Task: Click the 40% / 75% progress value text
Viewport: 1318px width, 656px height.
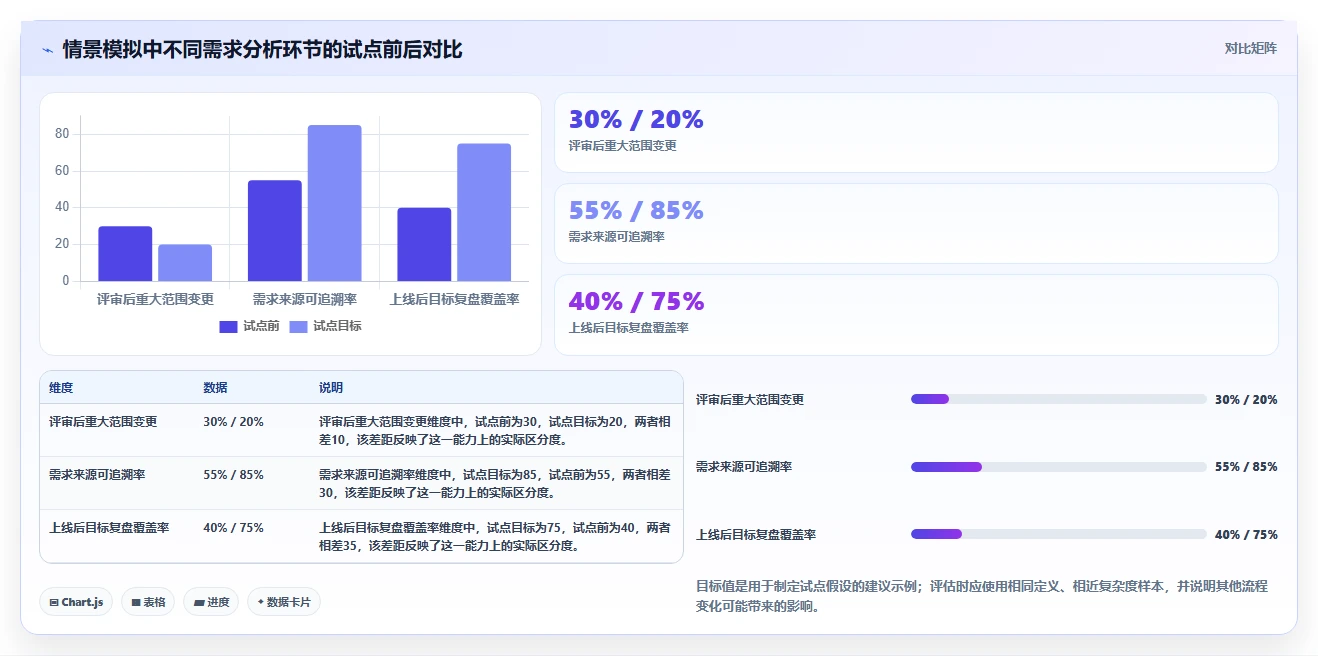Action: [1246, 534]
